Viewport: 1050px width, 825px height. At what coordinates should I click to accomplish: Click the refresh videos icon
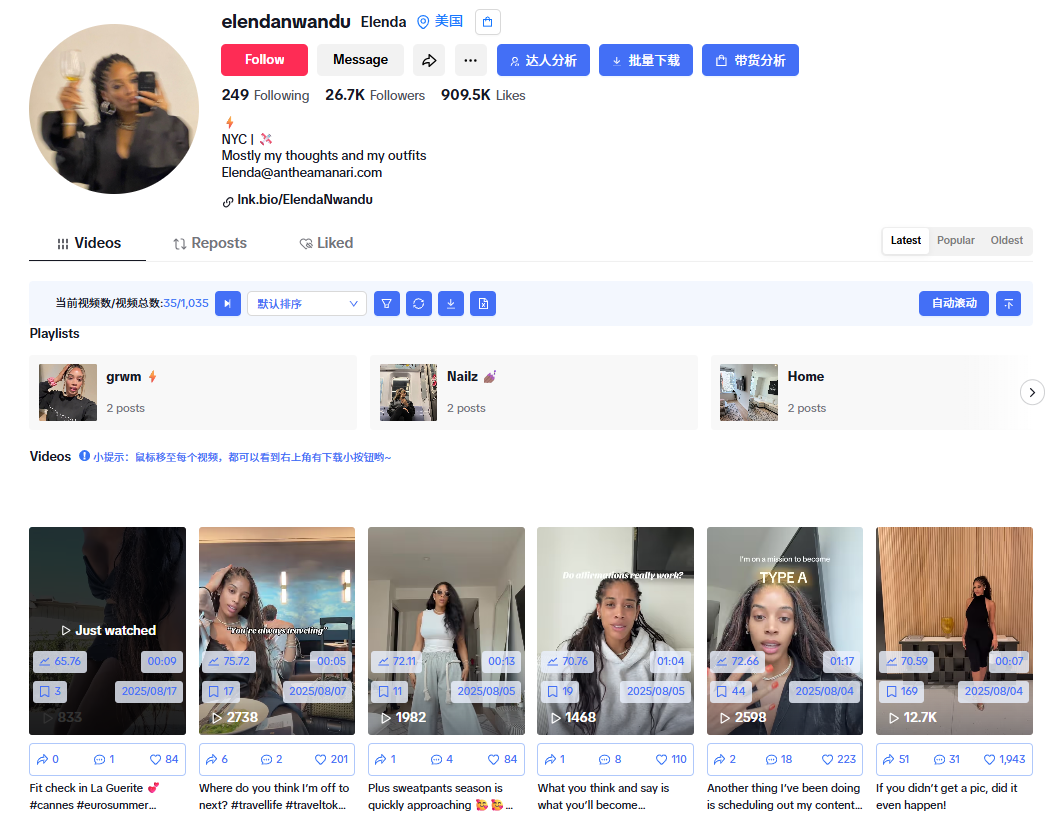pyautogui.click(x=419, y=303)
